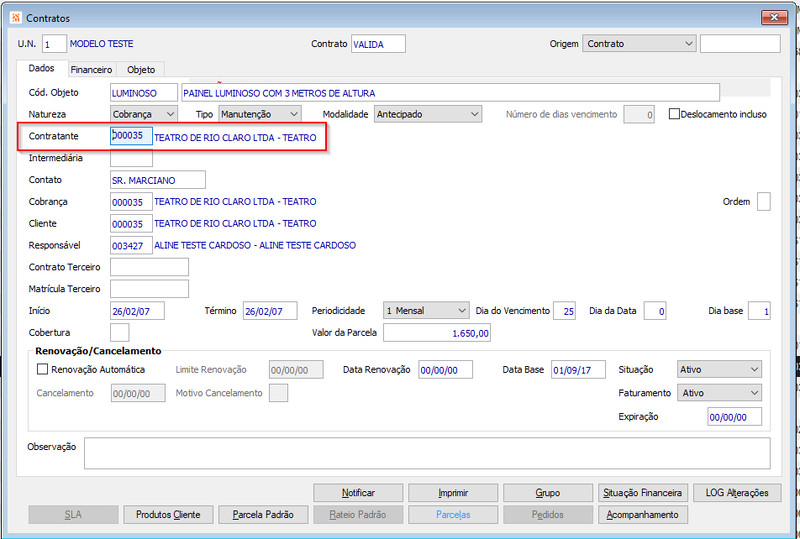The height and width of the screenshot is (539, 800).
Task: Click the Parcela Padrão button
Action: click(x=263, y=514)
